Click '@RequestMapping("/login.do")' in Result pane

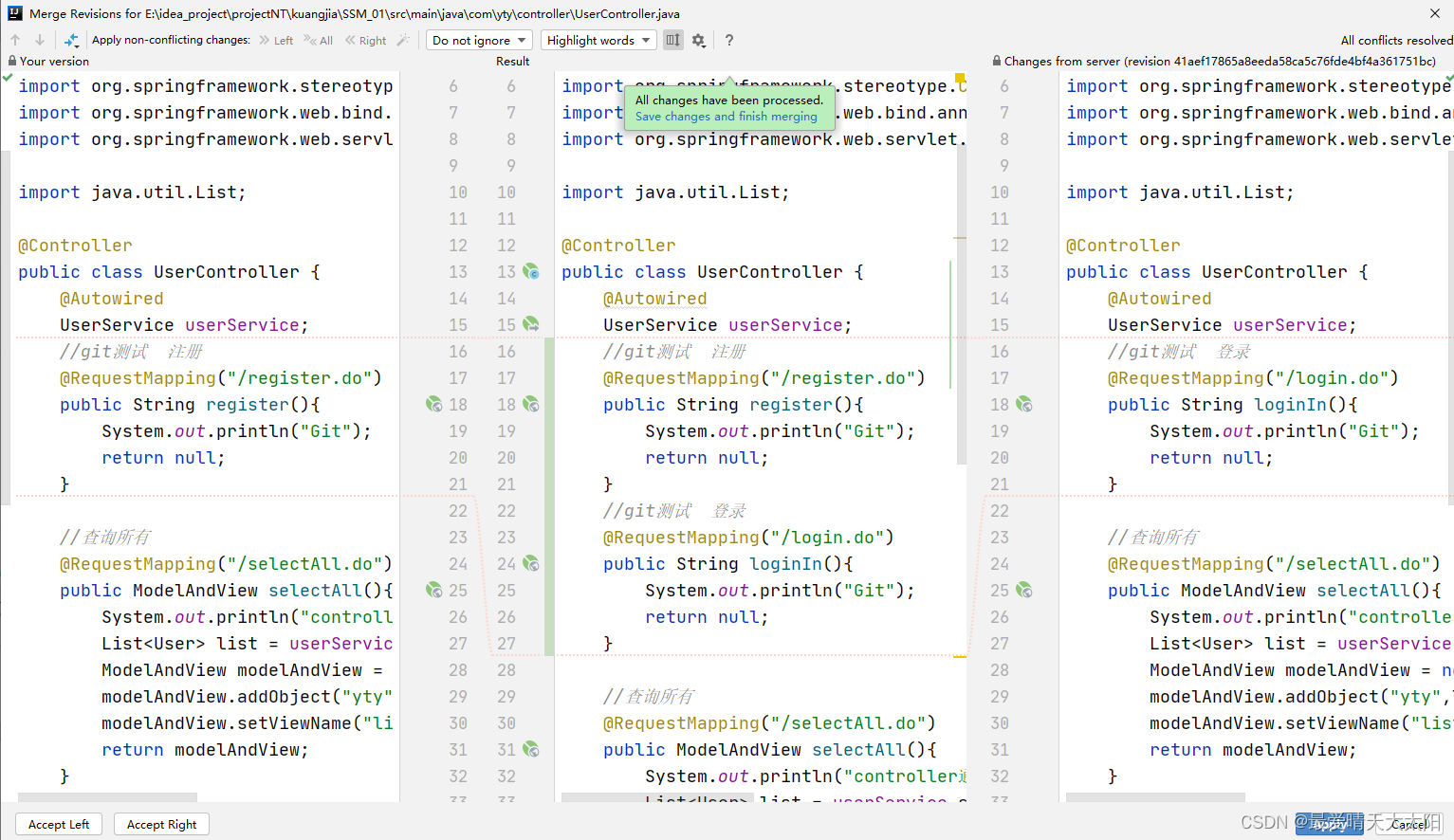748,538
